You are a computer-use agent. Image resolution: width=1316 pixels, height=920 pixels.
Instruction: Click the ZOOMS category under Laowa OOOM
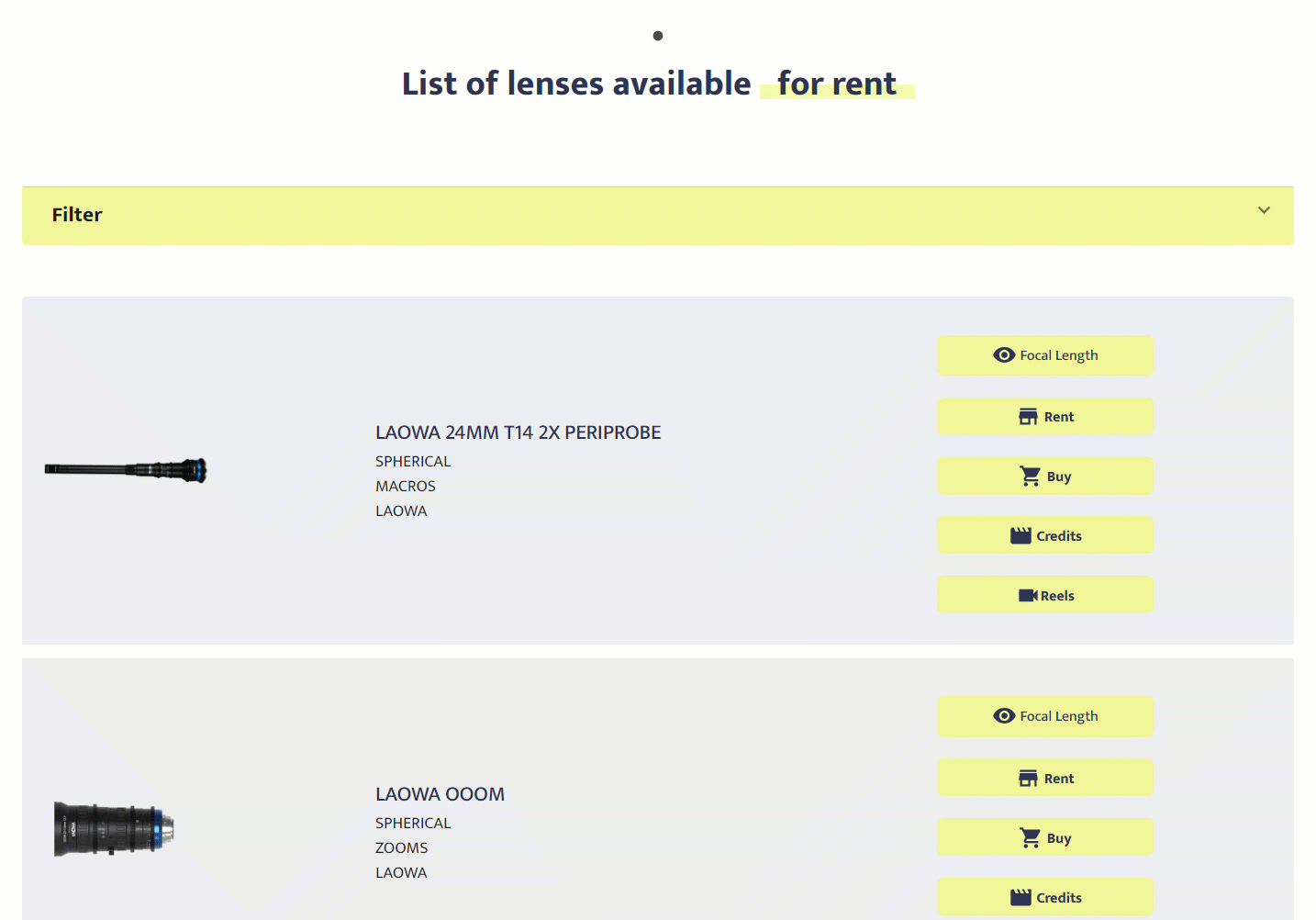point(401,848)
